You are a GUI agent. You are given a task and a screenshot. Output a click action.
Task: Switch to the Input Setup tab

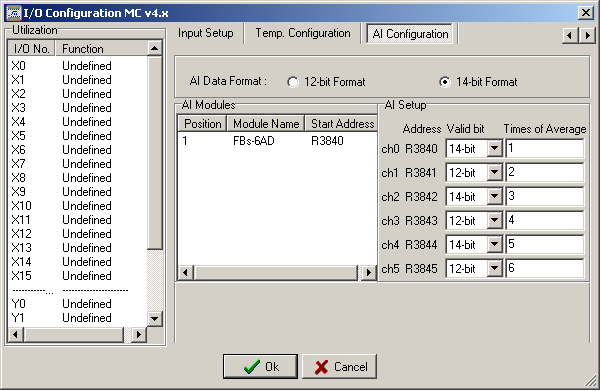[x=205, y=33]
